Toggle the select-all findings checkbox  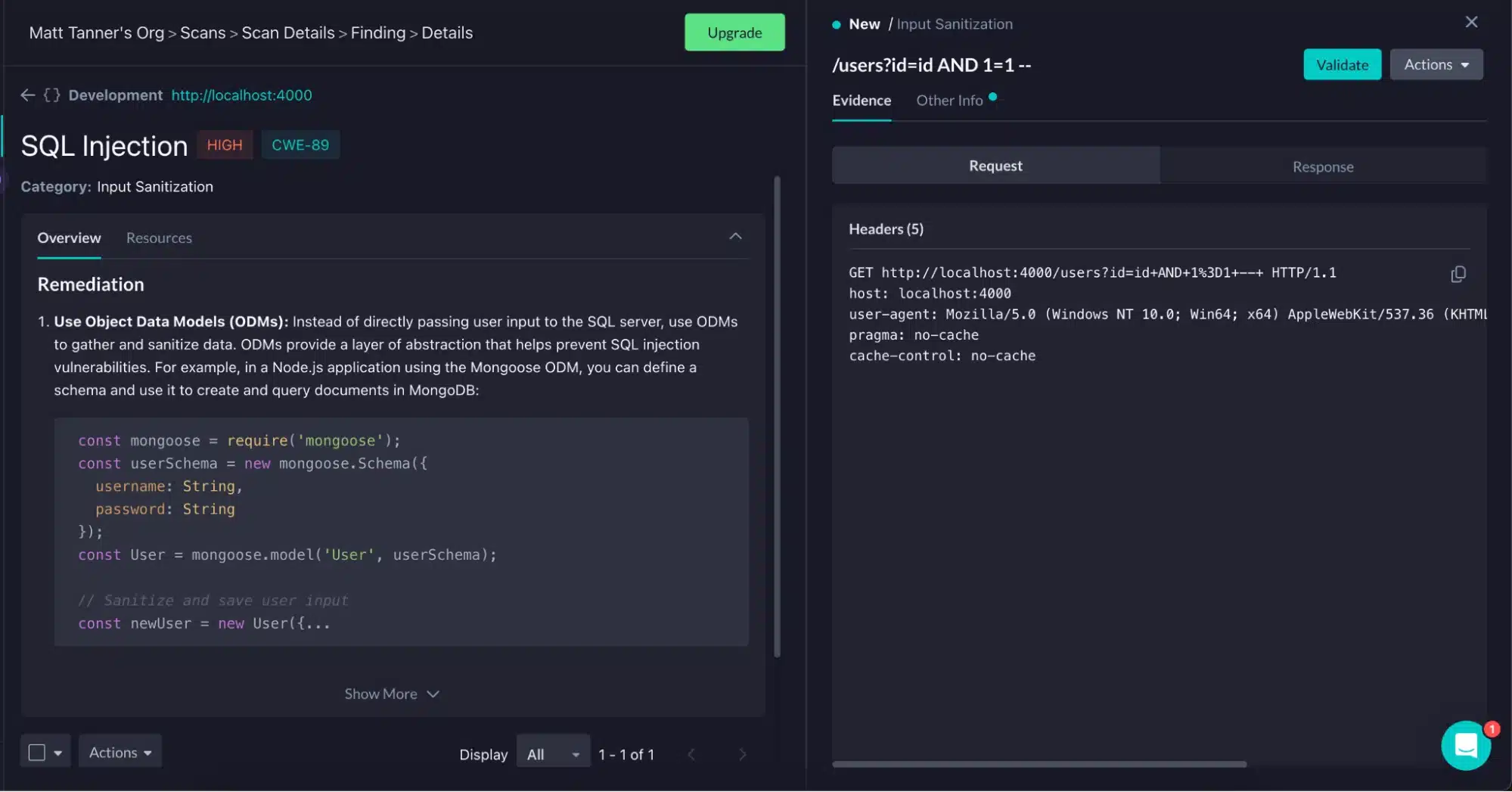(x=36, y=753)
